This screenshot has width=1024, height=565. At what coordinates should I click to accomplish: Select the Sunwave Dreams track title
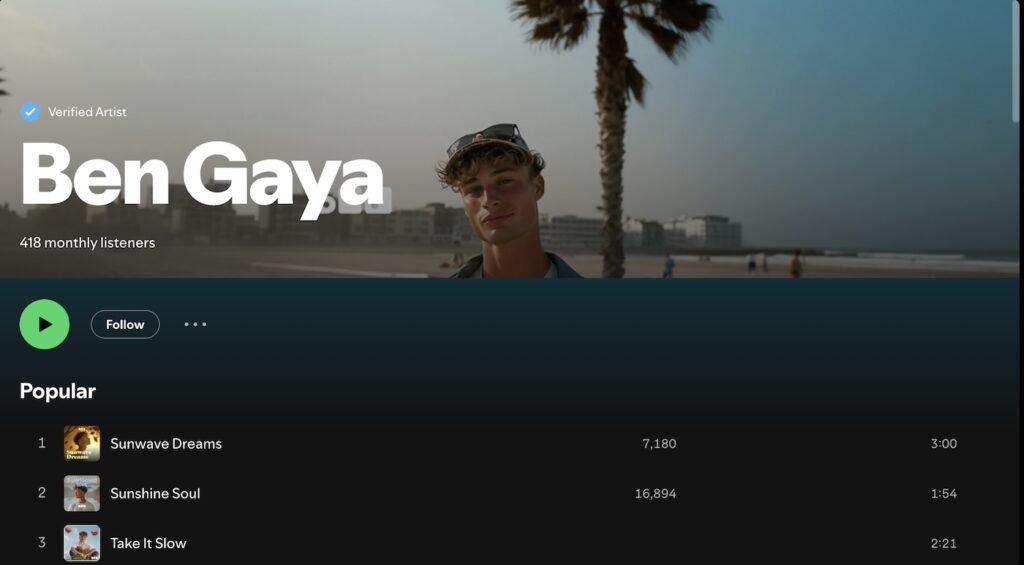(x=166, y=444)
